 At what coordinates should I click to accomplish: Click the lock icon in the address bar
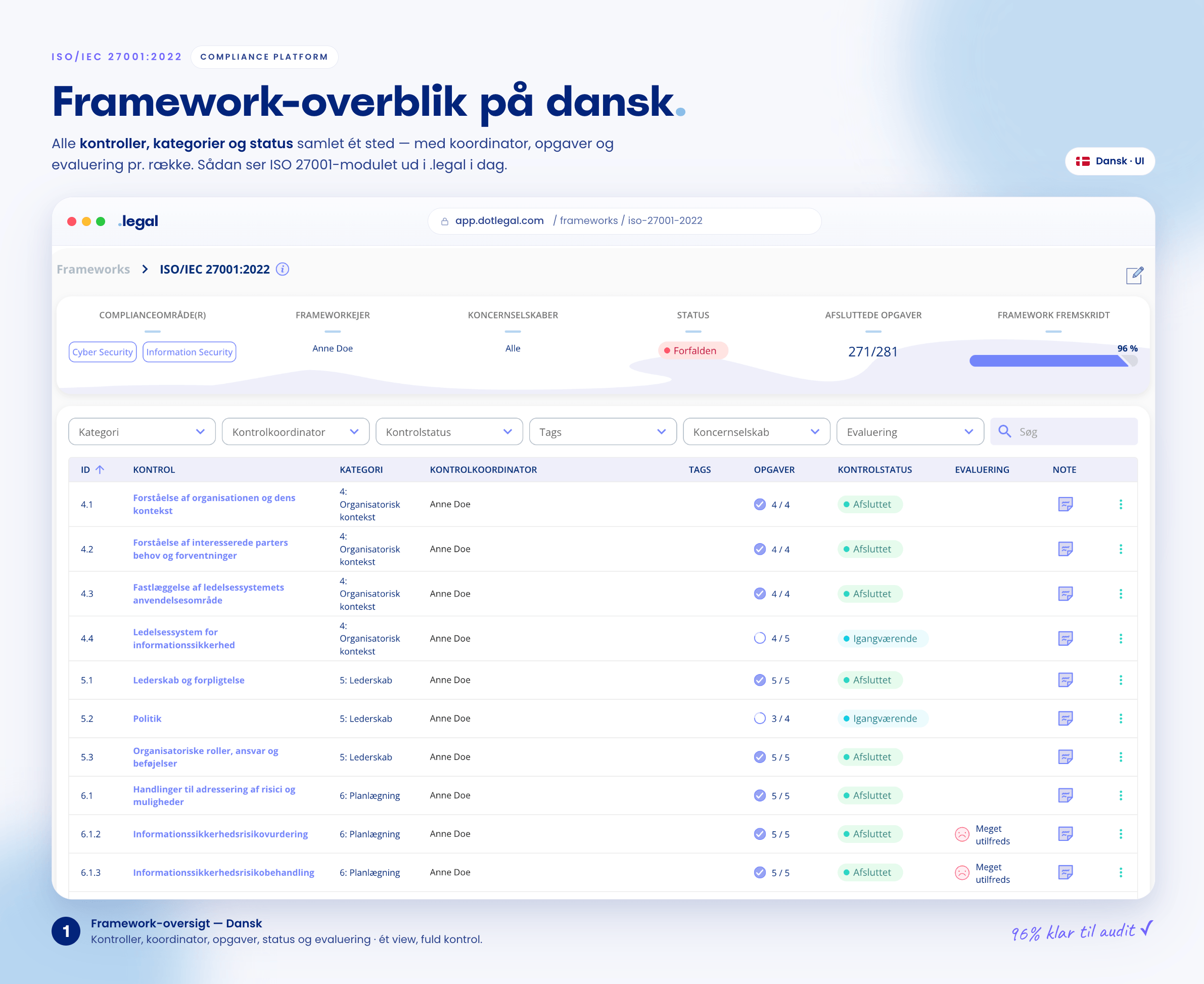444,221
